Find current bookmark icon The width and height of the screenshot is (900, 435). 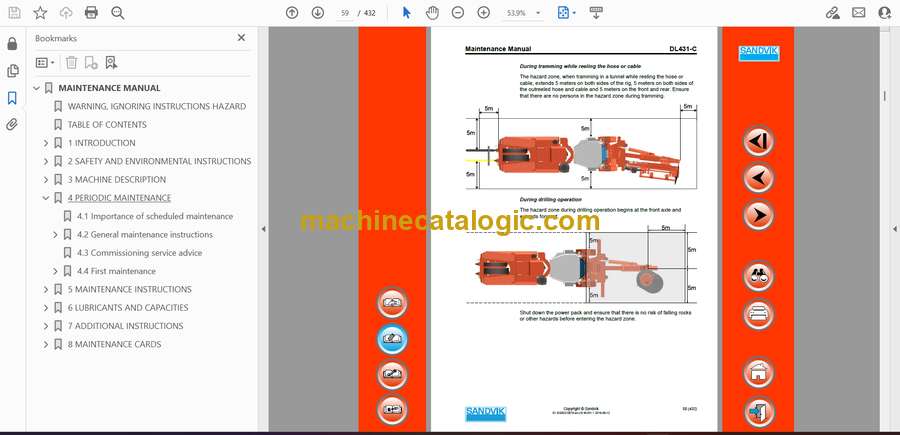pyautogui.click(x=111, y=63)
